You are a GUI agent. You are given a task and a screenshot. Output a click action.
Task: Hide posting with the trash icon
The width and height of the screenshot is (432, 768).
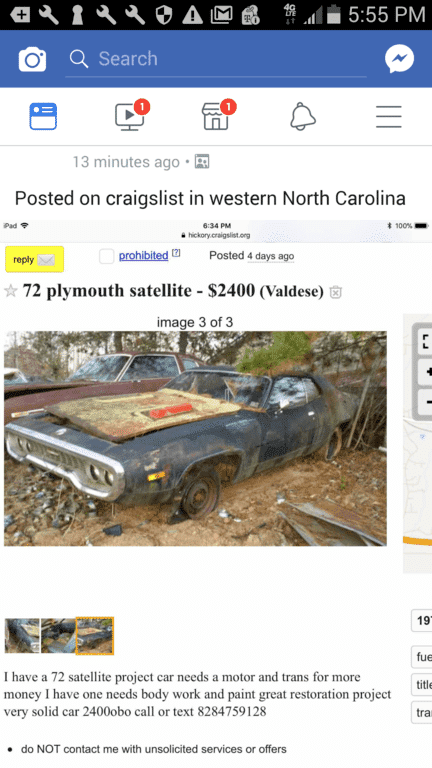click(x=336, y=292)
